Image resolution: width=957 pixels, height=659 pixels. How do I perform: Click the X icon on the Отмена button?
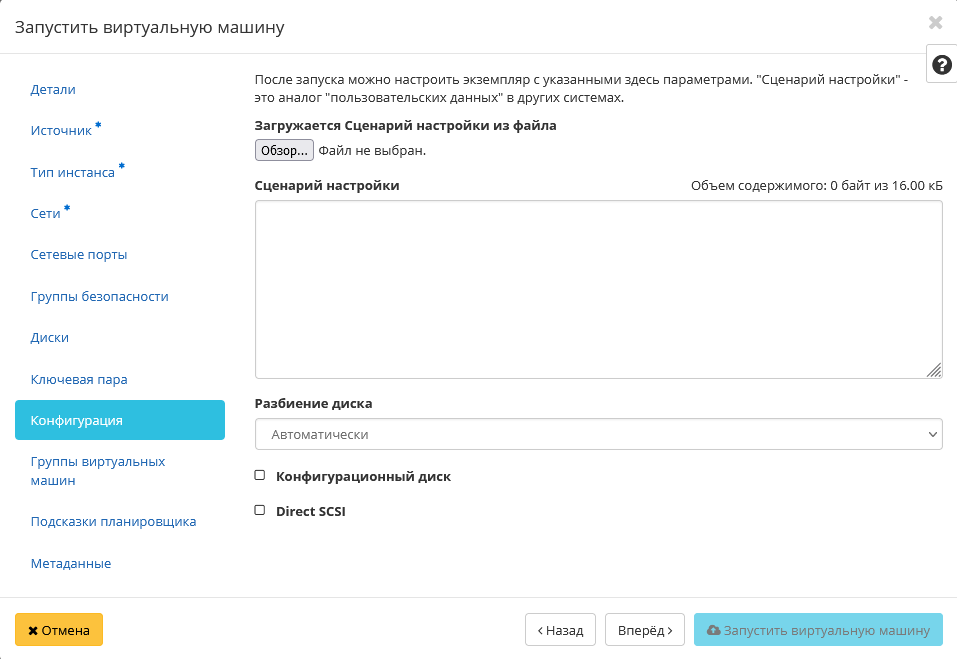[x=33, y=630]
